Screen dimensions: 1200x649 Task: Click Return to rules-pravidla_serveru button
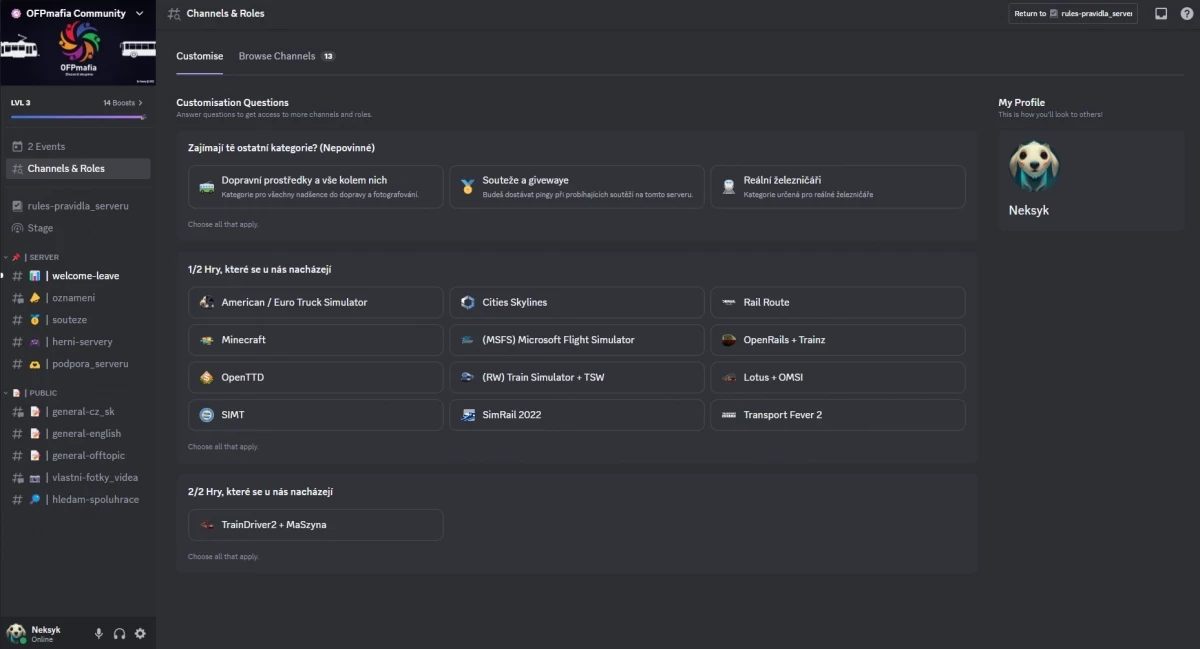pyautogui.click(x=1073, y=14)
